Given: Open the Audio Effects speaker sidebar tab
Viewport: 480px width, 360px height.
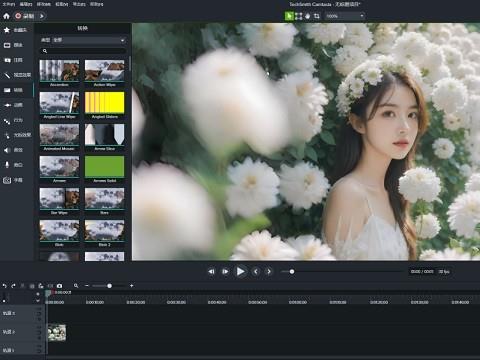Looking at the screenshot, I should (x=16, y=150).
